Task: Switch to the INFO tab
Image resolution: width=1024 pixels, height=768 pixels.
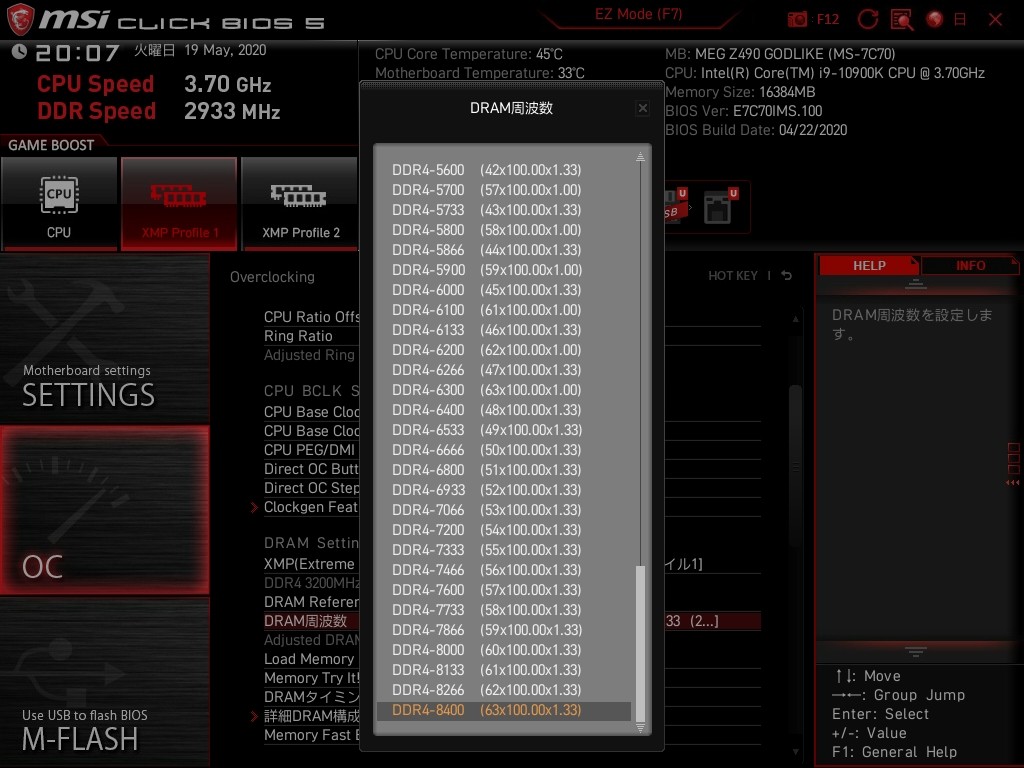Action: [x=970, y=266]
